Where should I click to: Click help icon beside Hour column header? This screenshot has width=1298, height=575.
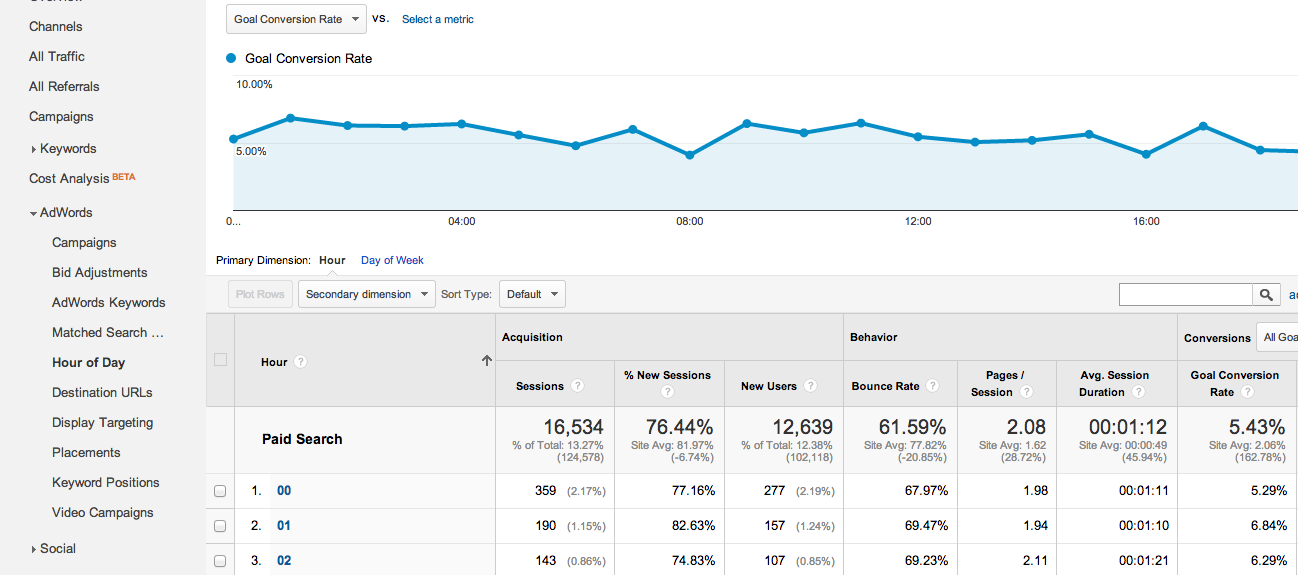300,362
